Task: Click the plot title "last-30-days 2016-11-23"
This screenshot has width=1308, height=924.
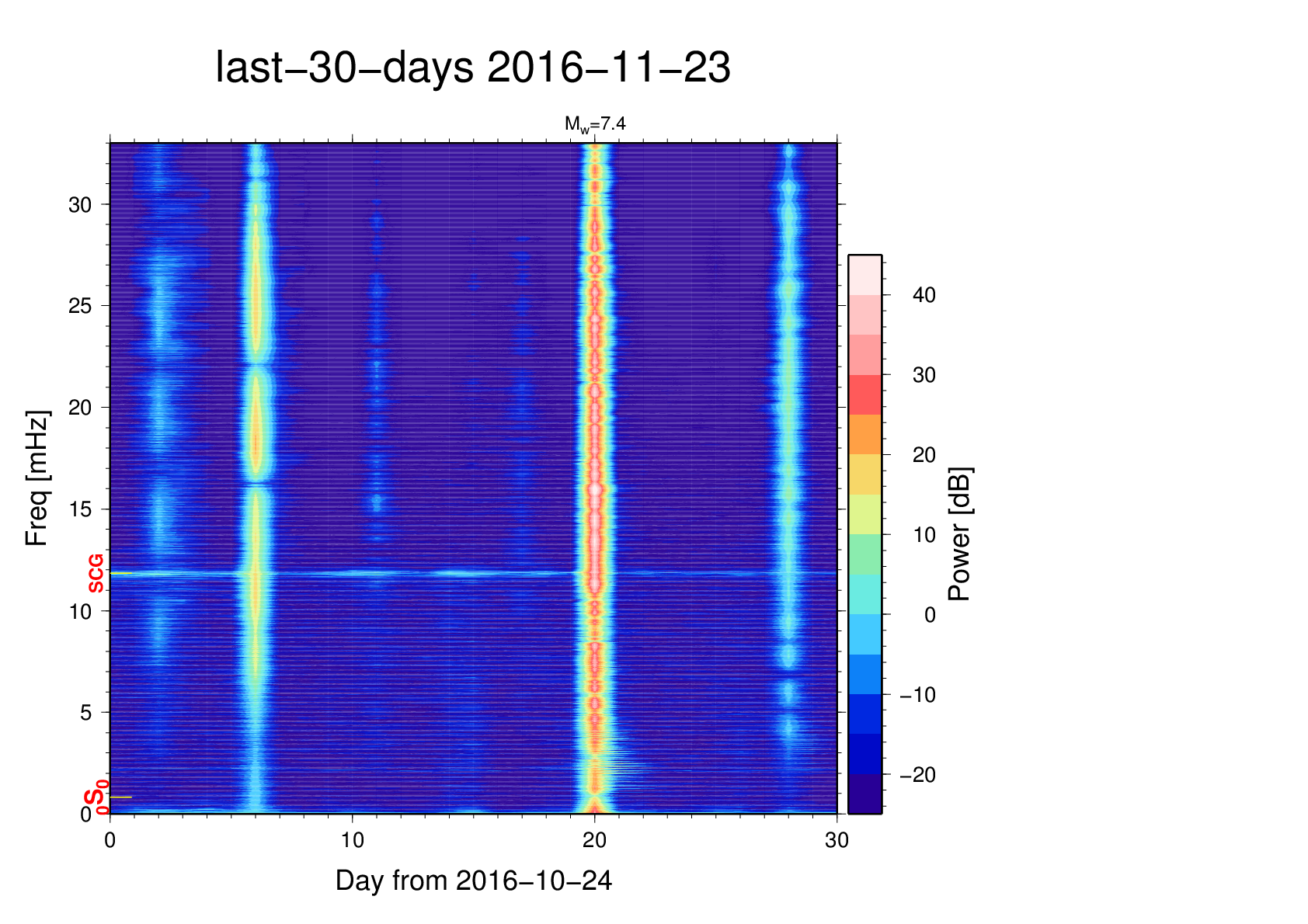Action: pyautogui.click(x=472, y=68)
